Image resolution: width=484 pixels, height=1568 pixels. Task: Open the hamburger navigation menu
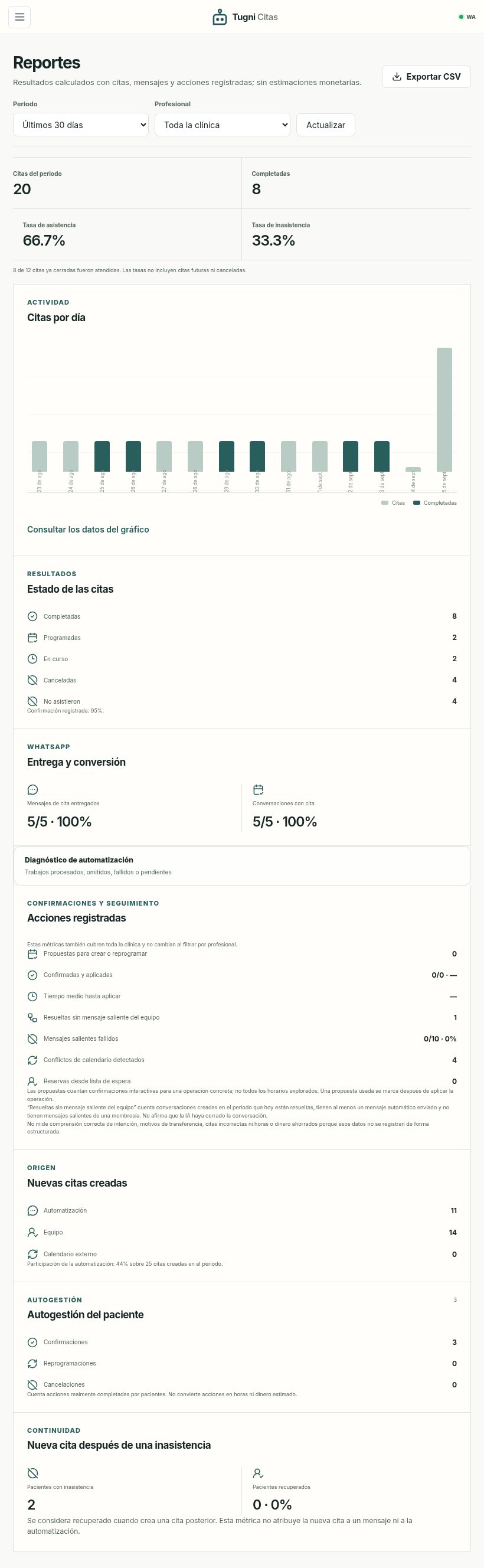19,17
